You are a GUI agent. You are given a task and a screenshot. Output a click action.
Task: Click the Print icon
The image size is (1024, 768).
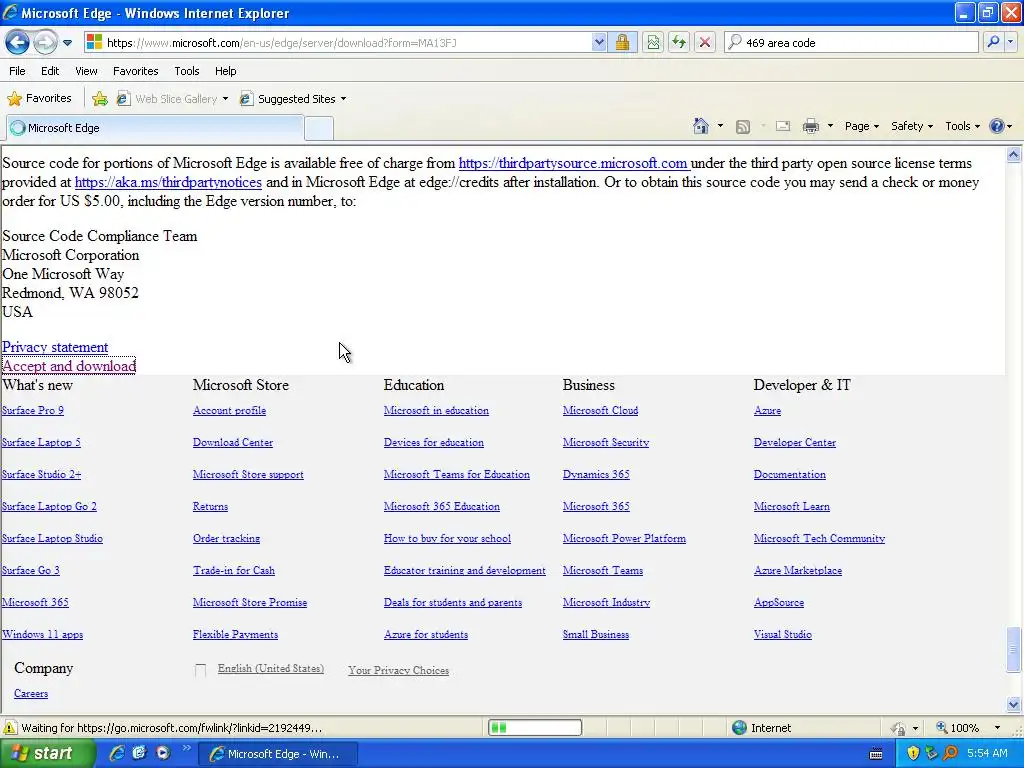click(x=810, y=126)
